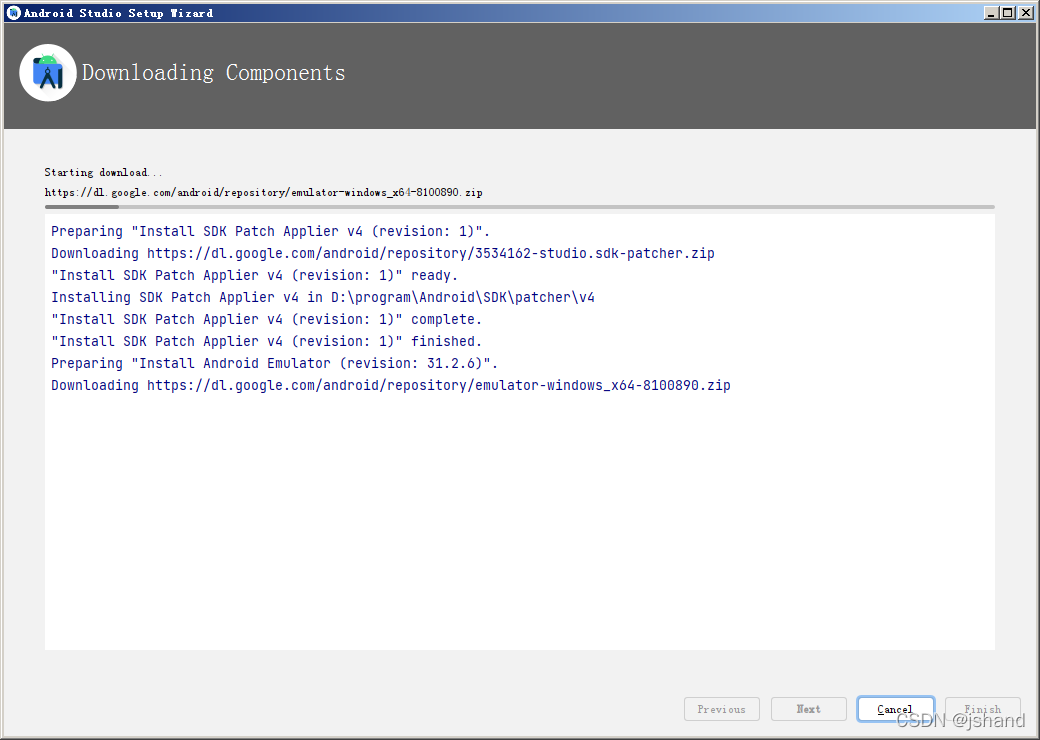Click log line "Installing SDK Patch Applier v4 in D:\program..."
Screen dimensions: 1040x740
tap(323, 297)
